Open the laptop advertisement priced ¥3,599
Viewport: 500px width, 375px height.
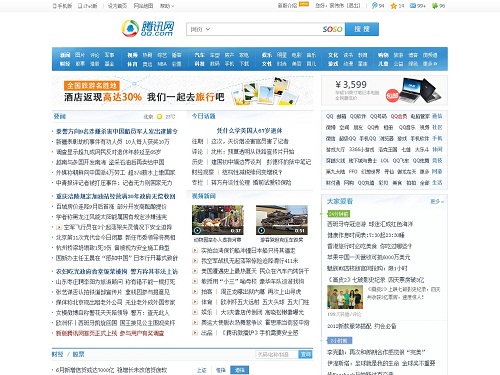[x=384, y=90]
